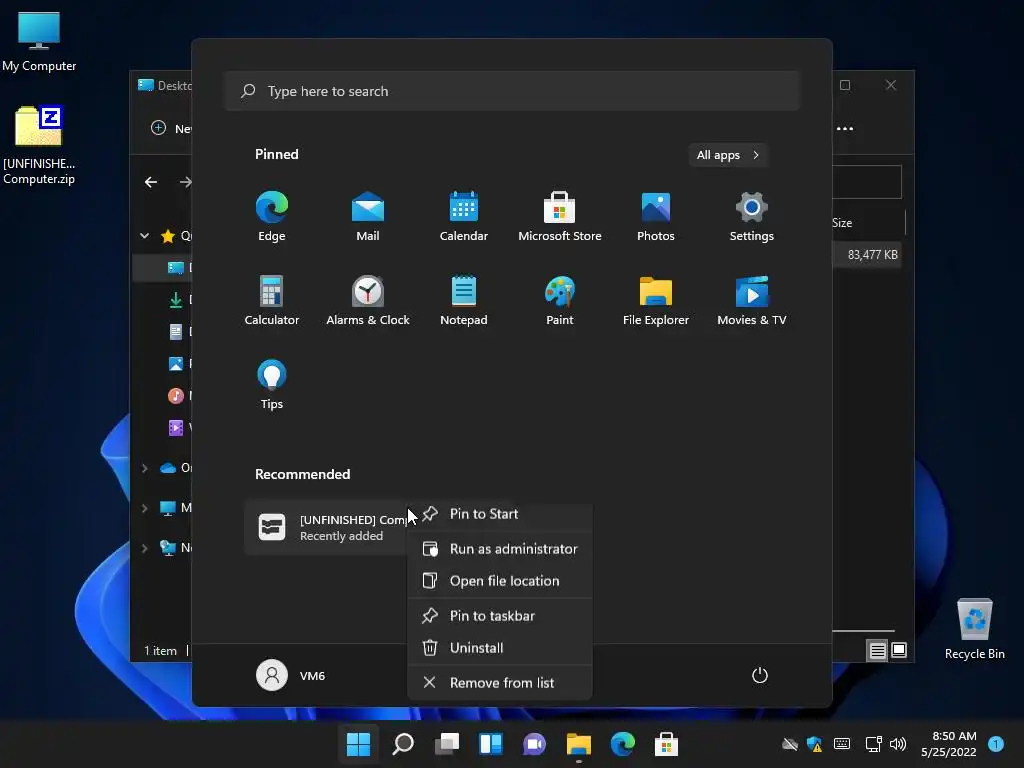
Task: Select the 83,477 KB file row
Action: tap(867, 255)
